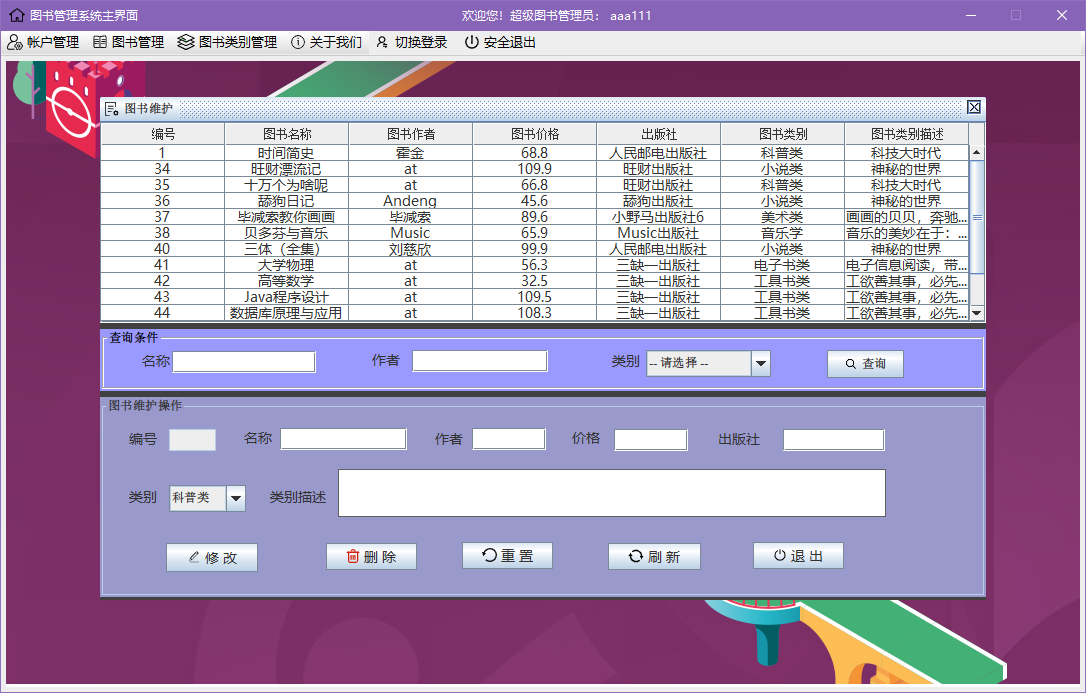Select the book 旺财漂流记
1086x693 pixels.
click(287, 169)
